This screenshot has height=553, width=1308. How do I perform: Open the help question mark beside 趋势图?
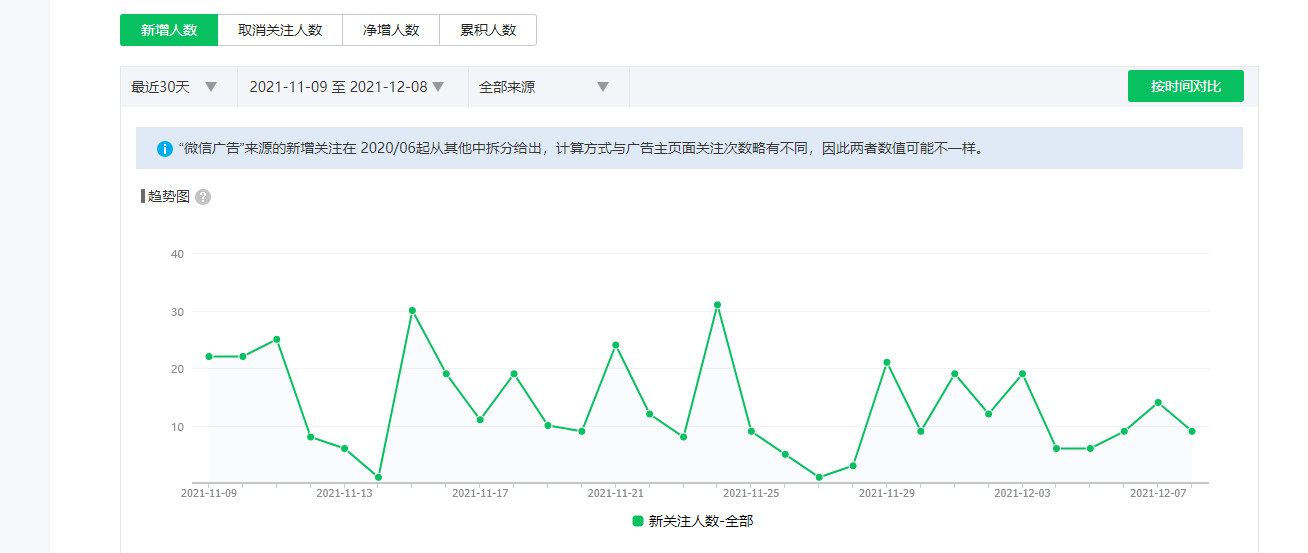click(x=203, y=197)
